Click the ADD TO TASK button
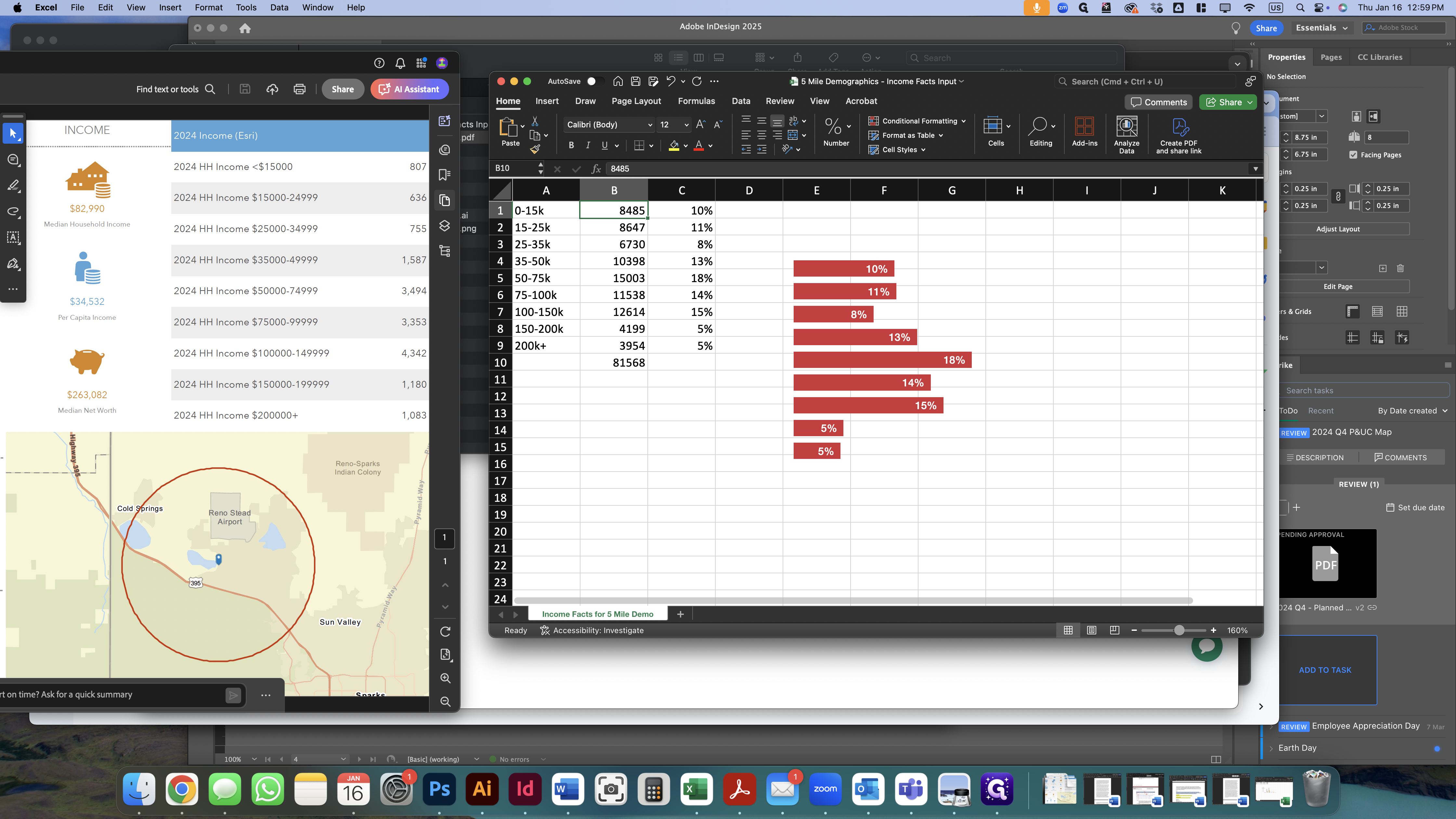Viewport: 1456px width, 819px height. (x=1325, y=670)
